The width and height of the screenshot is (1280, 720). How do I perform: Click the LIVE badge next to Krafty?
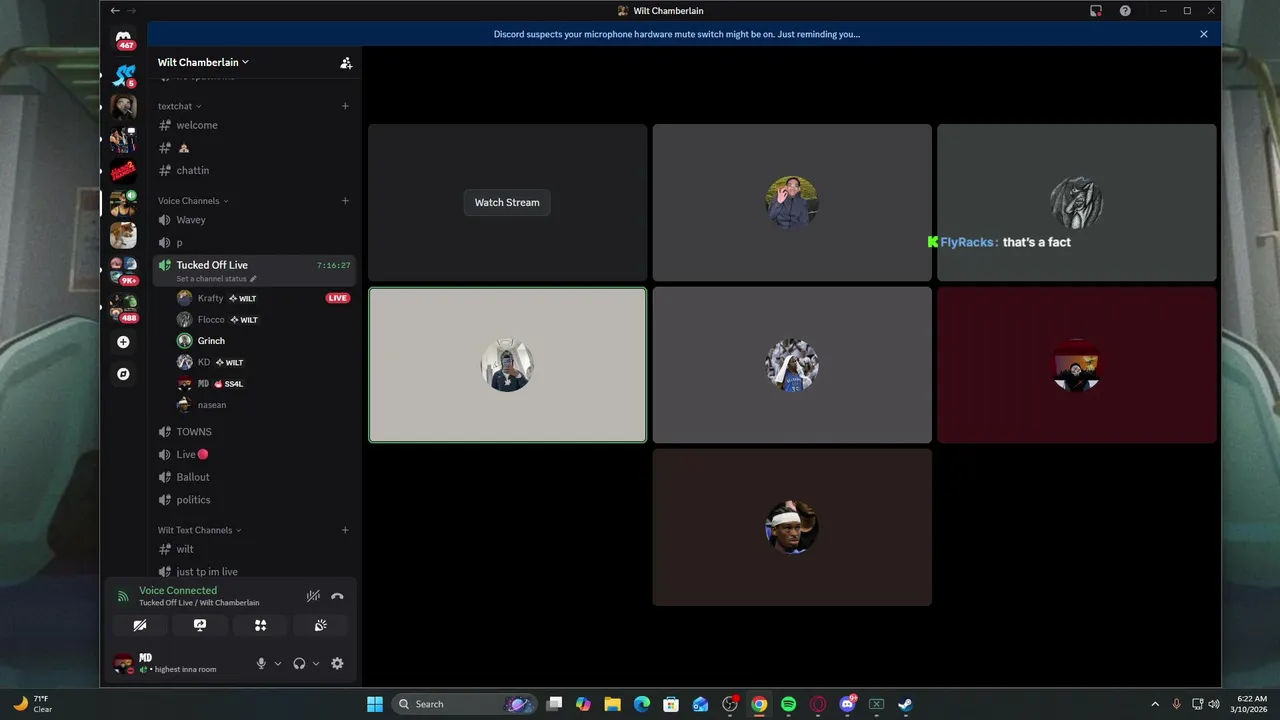coord(338,298)
